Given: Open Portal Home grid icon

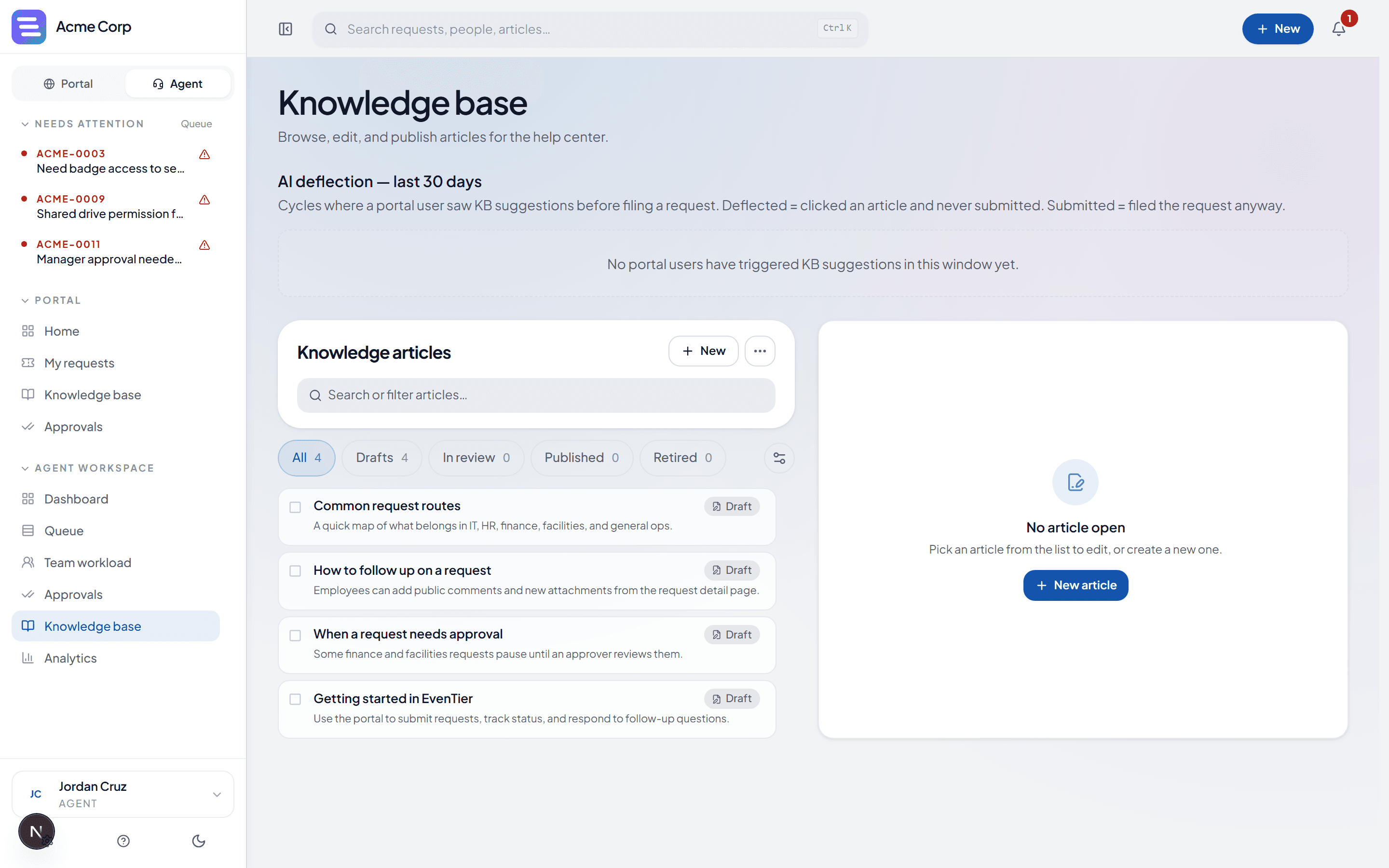Looking at the screenshot, I should tap(28, 331).
